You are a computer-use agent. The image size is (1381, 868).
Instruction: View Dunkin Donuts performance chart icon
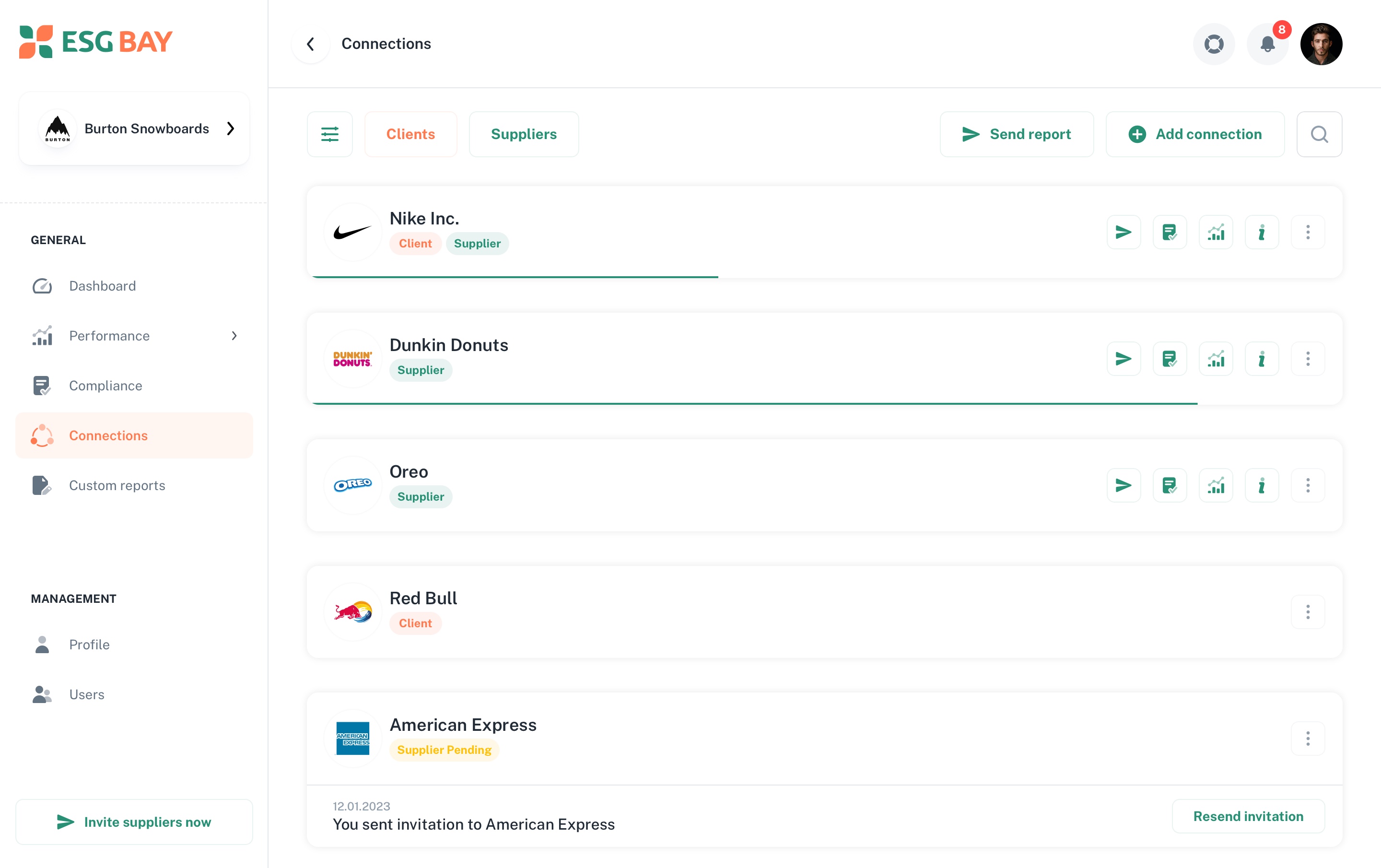(x=1216, y=359)
